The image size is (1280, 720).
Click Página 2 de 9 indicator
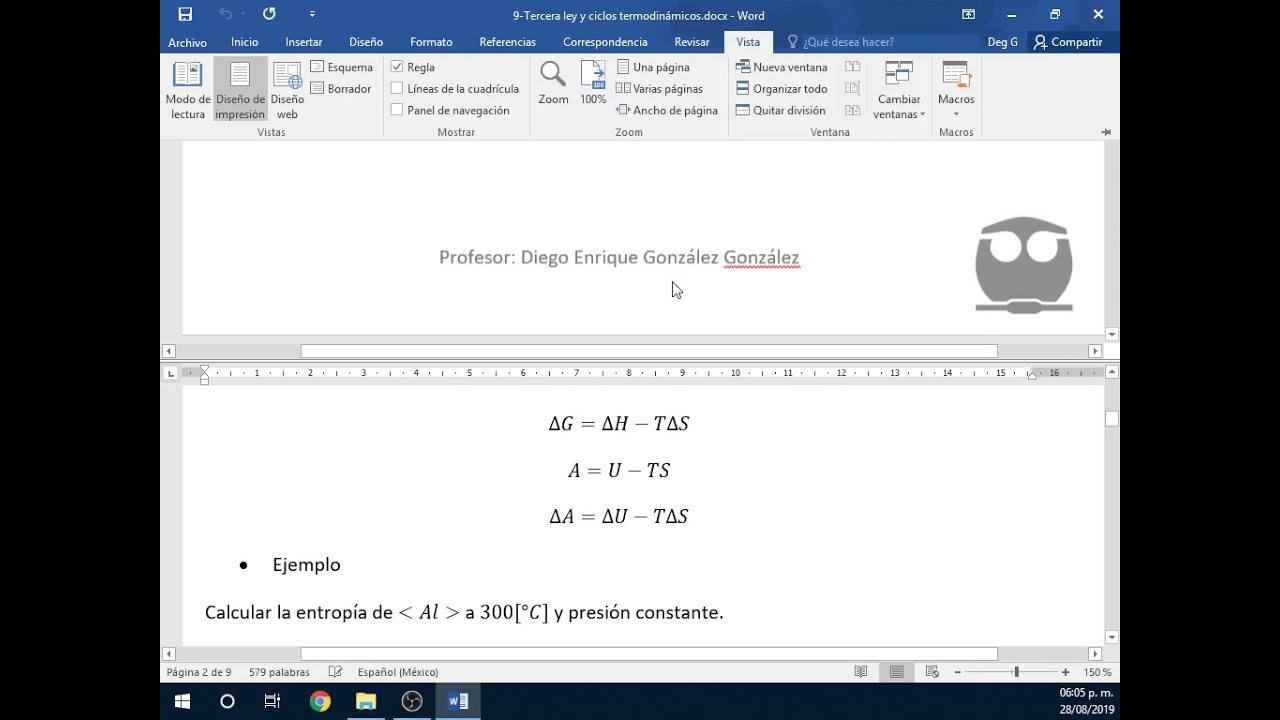199,672
